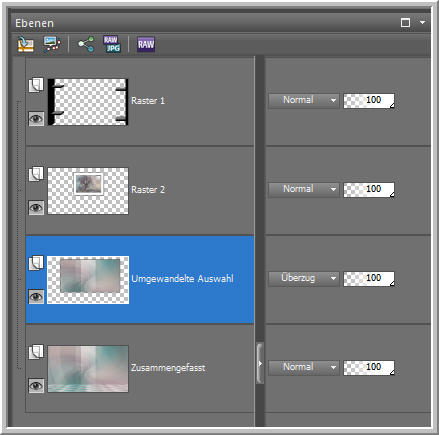Click the RAW JPG toolbar icon
Viewport: 439px width, 435px height.
pos(112,44)
